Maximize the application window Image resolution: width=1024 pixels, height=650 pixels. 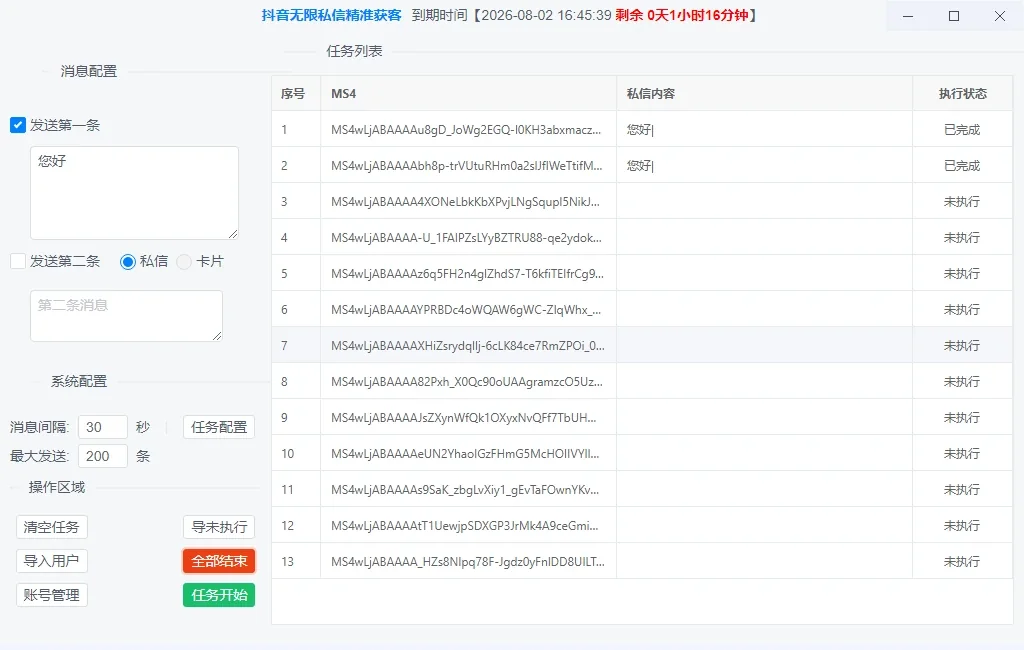[953, 16]
